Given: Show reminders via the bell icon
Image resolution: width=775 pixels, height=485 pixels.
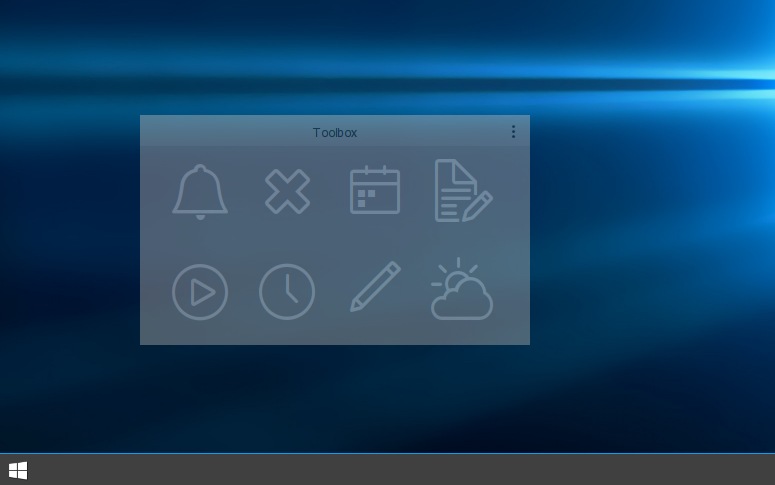Looking at the screenshot, I should point(200,191).
